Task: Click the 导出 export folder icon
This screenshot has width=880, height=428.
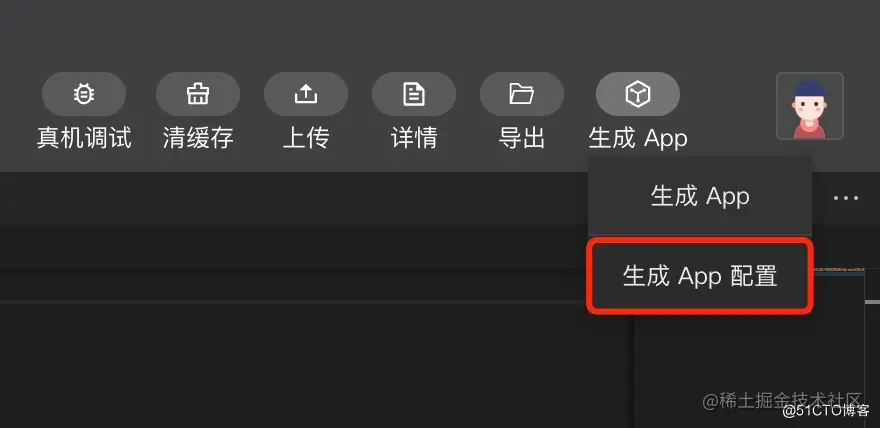Action: [522, 94]
